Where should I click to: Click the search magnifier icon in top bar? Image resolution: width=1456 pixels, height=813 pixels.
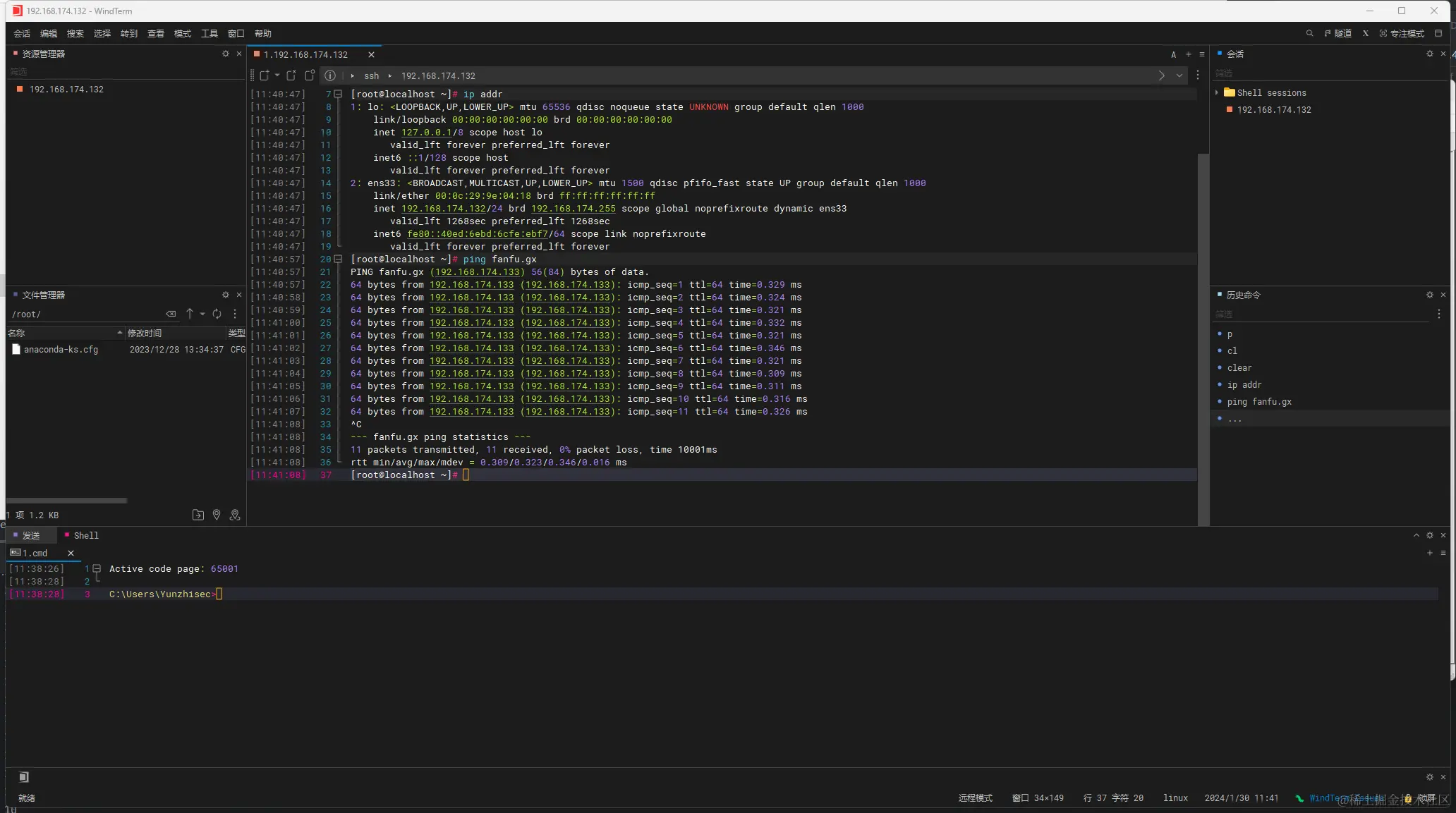(1309, 33)
